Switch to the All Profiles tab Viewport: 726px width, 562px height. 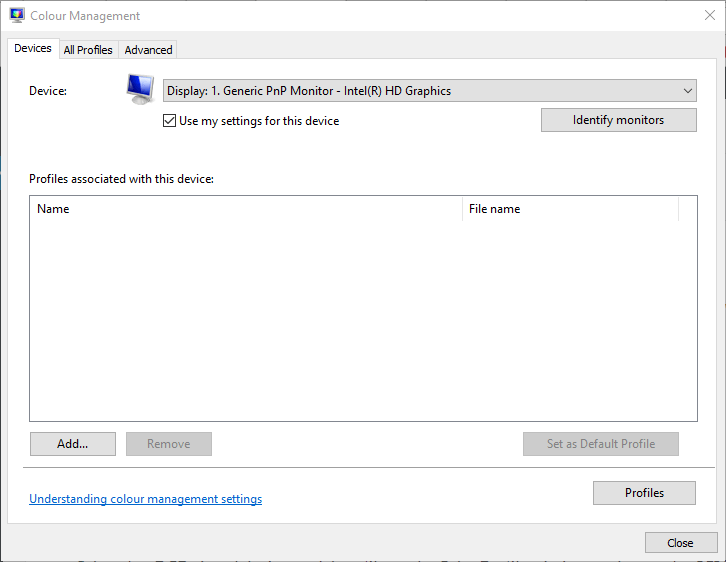coord(88,50)
